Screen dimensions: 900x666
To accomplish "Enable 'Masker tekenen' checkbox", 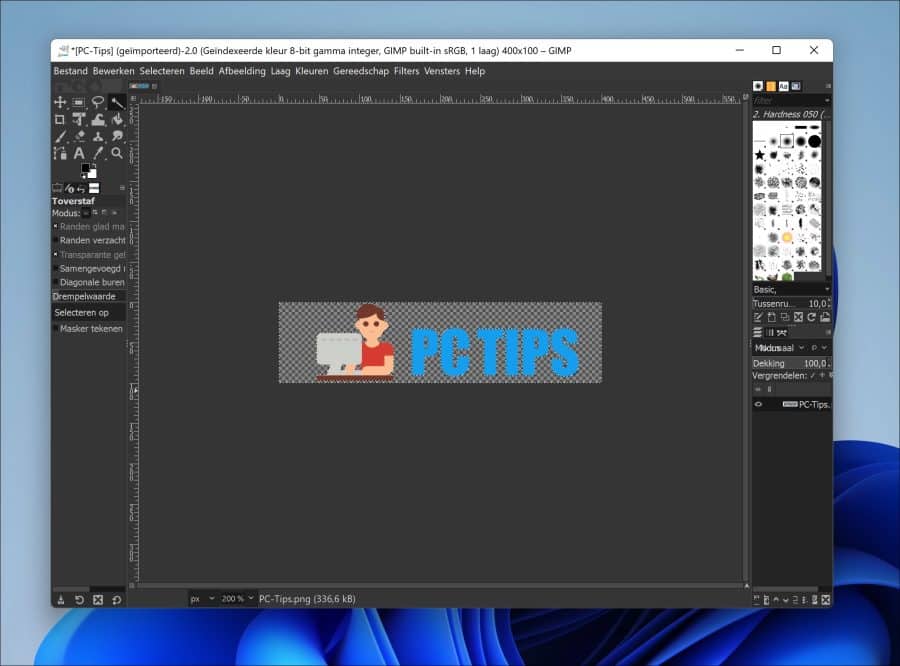I will point(56,328).
